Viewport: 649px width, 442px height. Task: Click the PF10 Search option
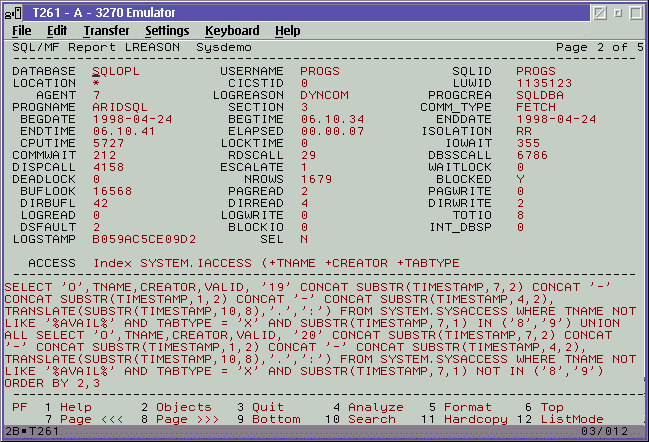[x=371, y=419]
